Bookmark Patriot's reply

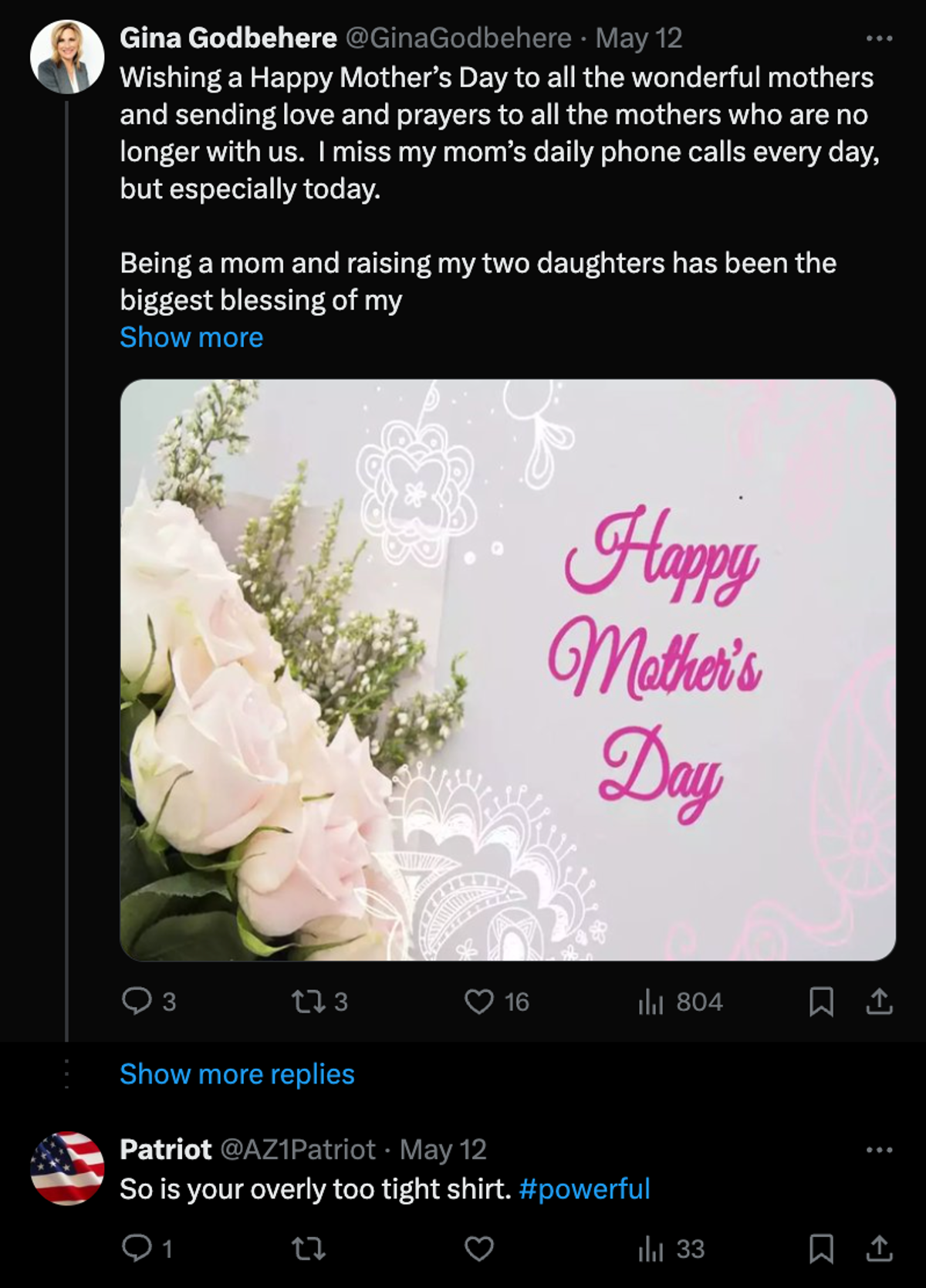(821, 1249)
